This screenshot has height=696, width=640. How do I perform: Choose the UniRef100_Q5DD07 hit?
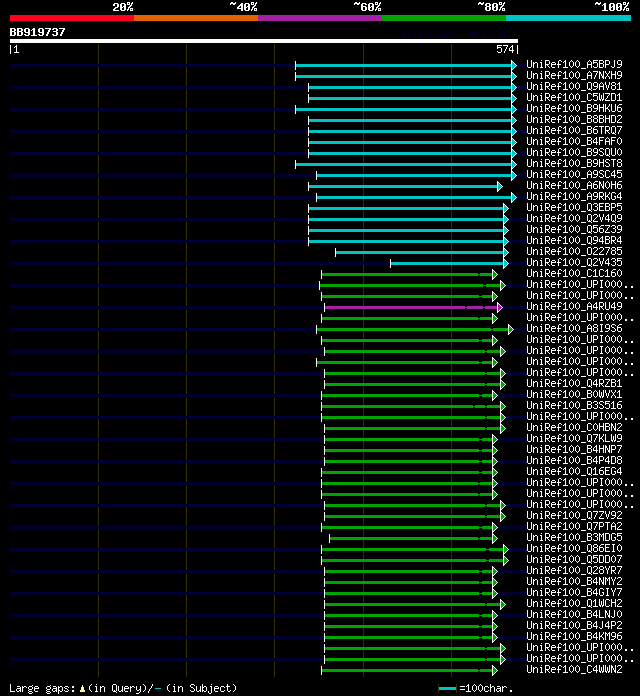[574, 560]
